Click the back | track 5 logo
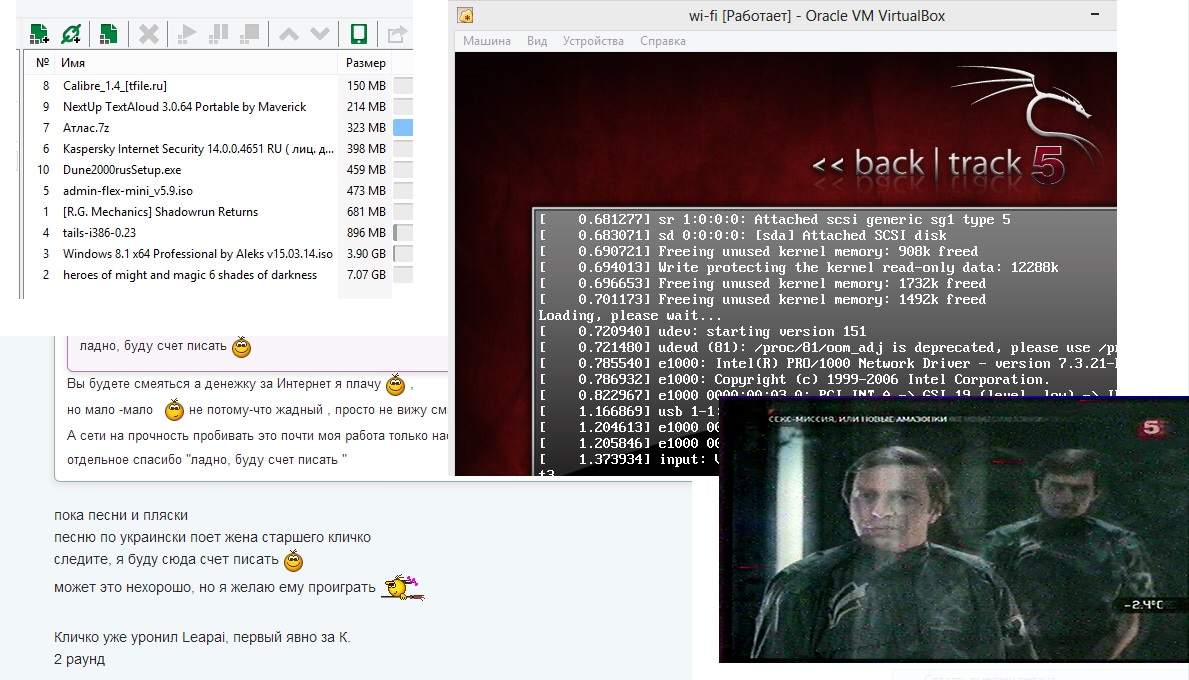1189x680 pixels. [939, 165]
